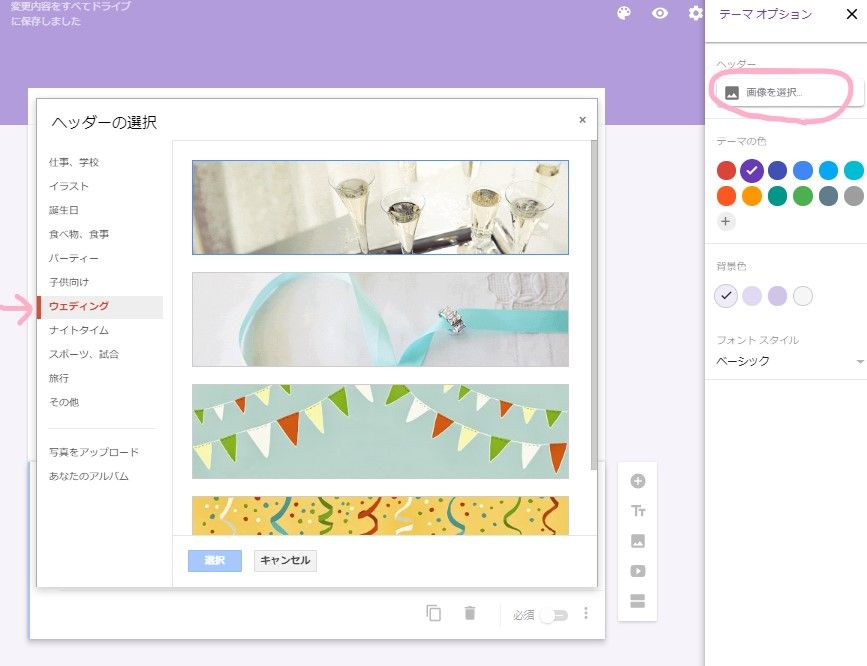Choose the orange theme color
This screenshot has width=867, height=666.
(x=751, y=196)
